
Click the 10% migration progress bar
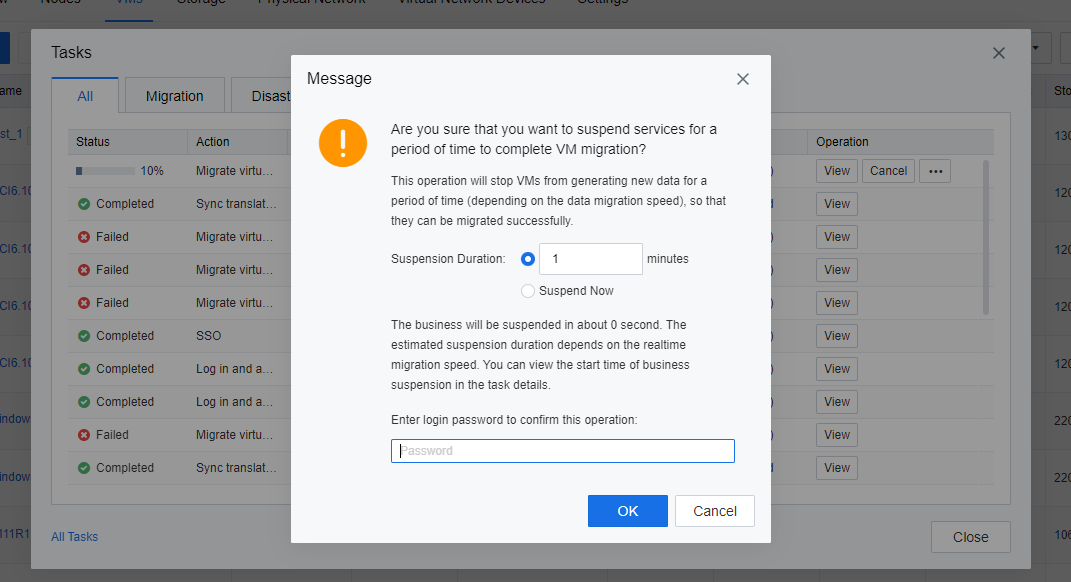coord(105,171)
